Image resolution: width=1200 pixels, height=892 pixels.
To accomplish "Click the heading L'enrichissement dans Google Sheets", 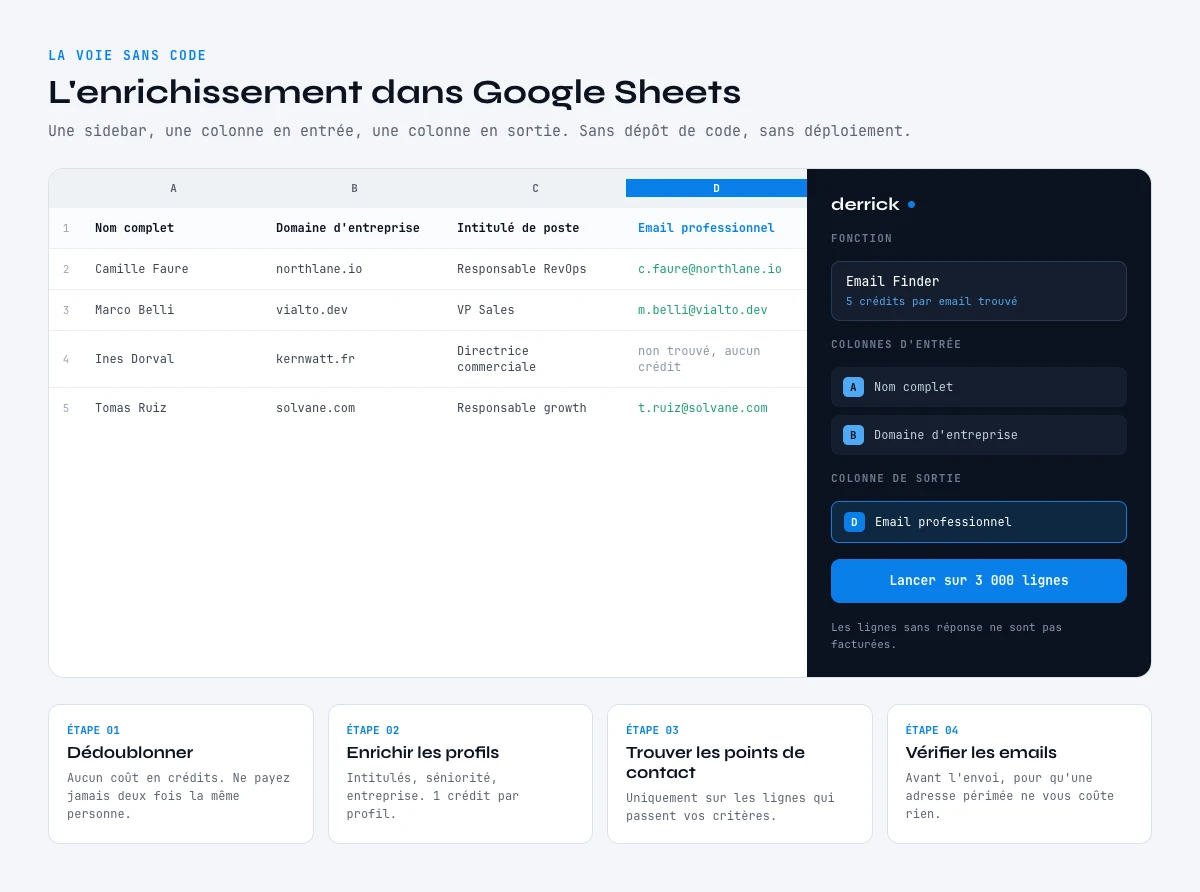I will (x=394, y=92).
